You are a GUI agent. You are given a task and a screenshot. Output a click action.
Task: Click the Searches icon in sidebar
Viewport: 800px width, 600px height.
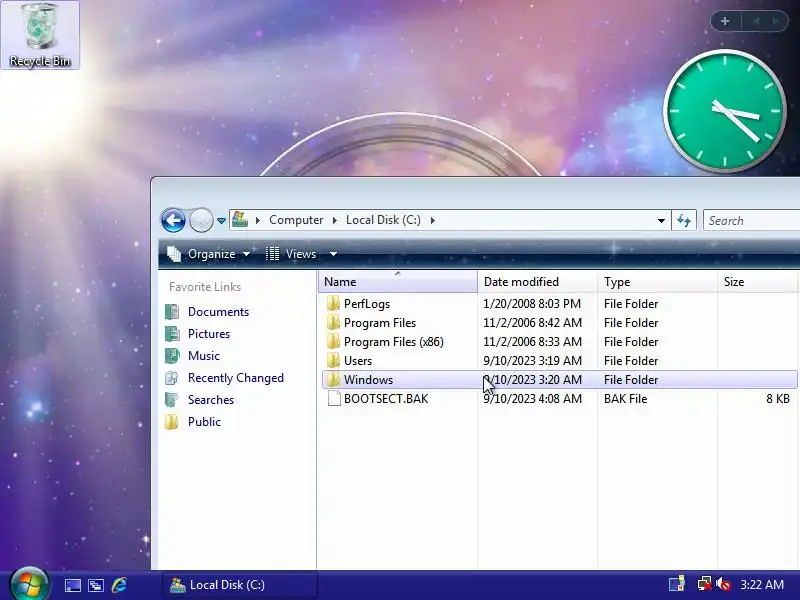point(172,399)
